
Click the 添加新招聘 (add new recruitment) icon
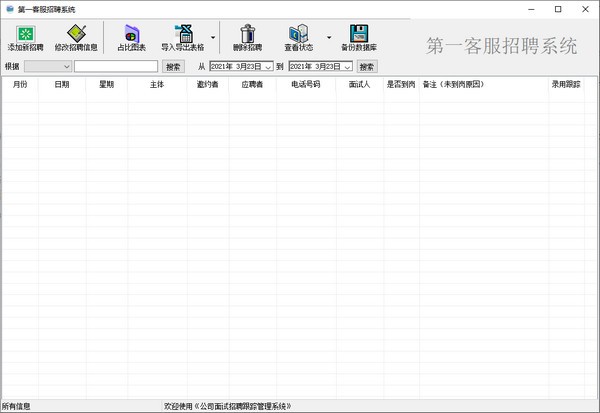tap(25, 33)
